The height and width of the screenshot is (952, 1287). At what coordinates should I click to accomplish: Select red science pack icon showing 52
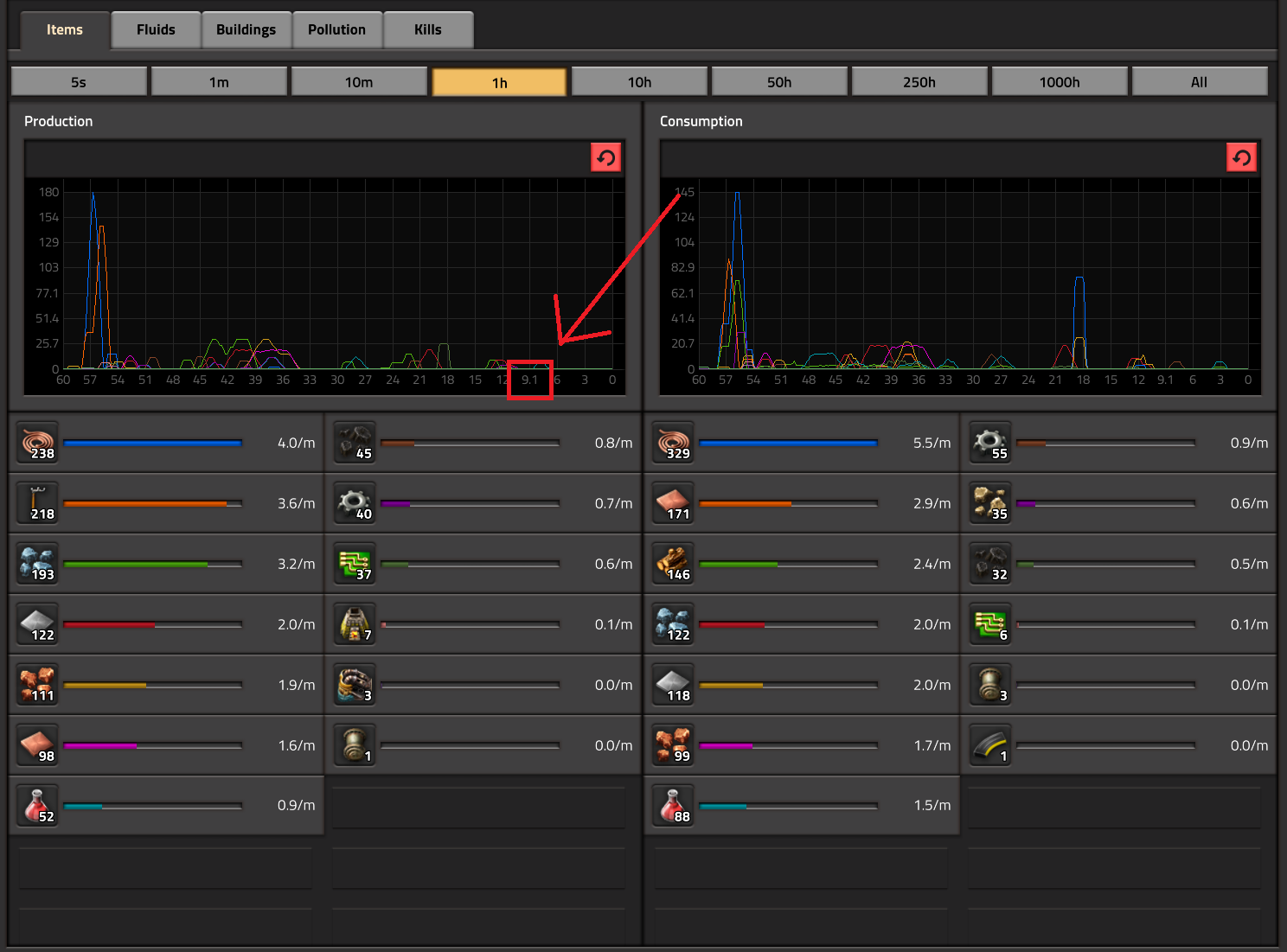[38, 805]
